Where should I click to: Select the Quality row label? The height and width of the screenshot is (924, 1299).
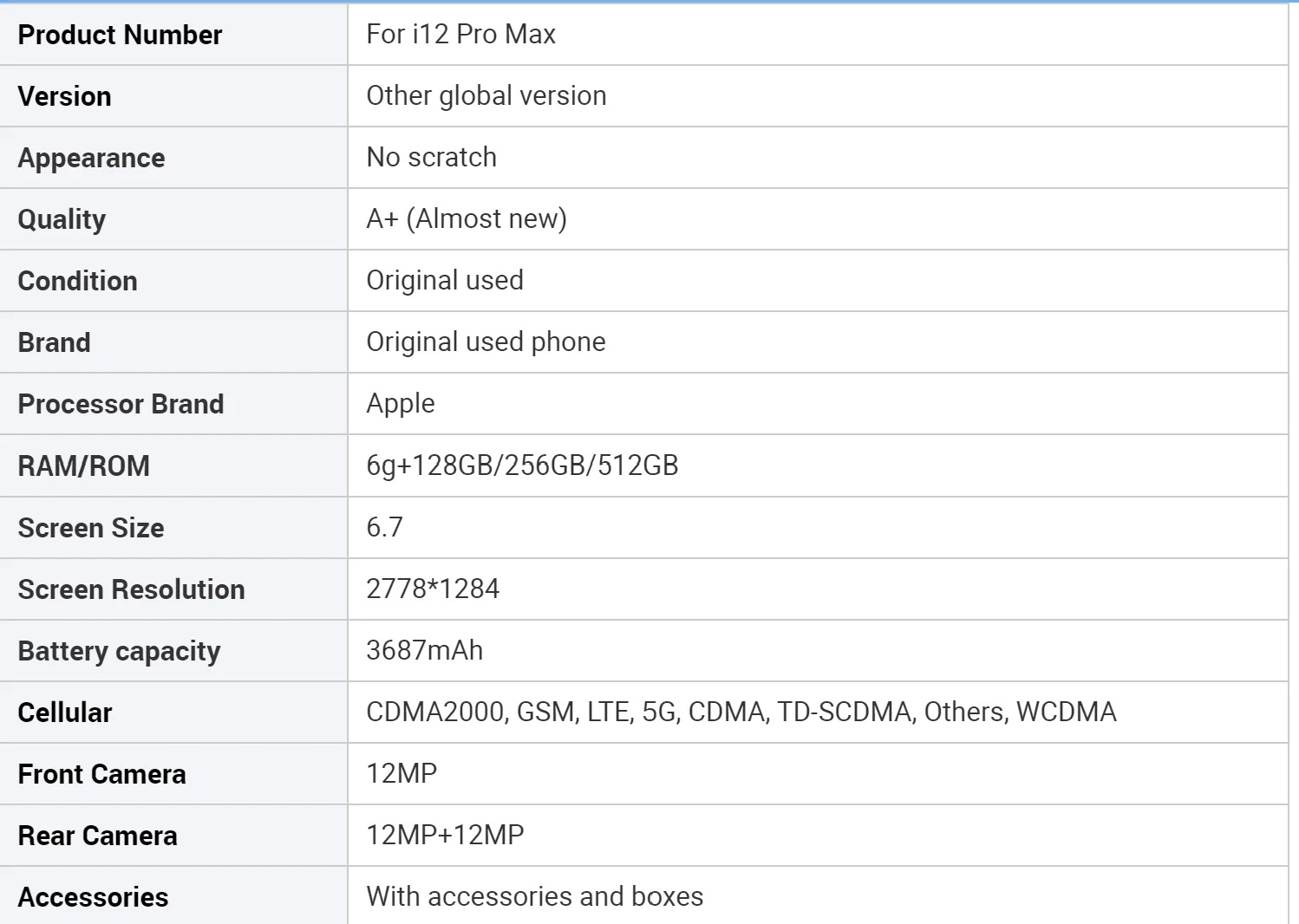point(62,219)
